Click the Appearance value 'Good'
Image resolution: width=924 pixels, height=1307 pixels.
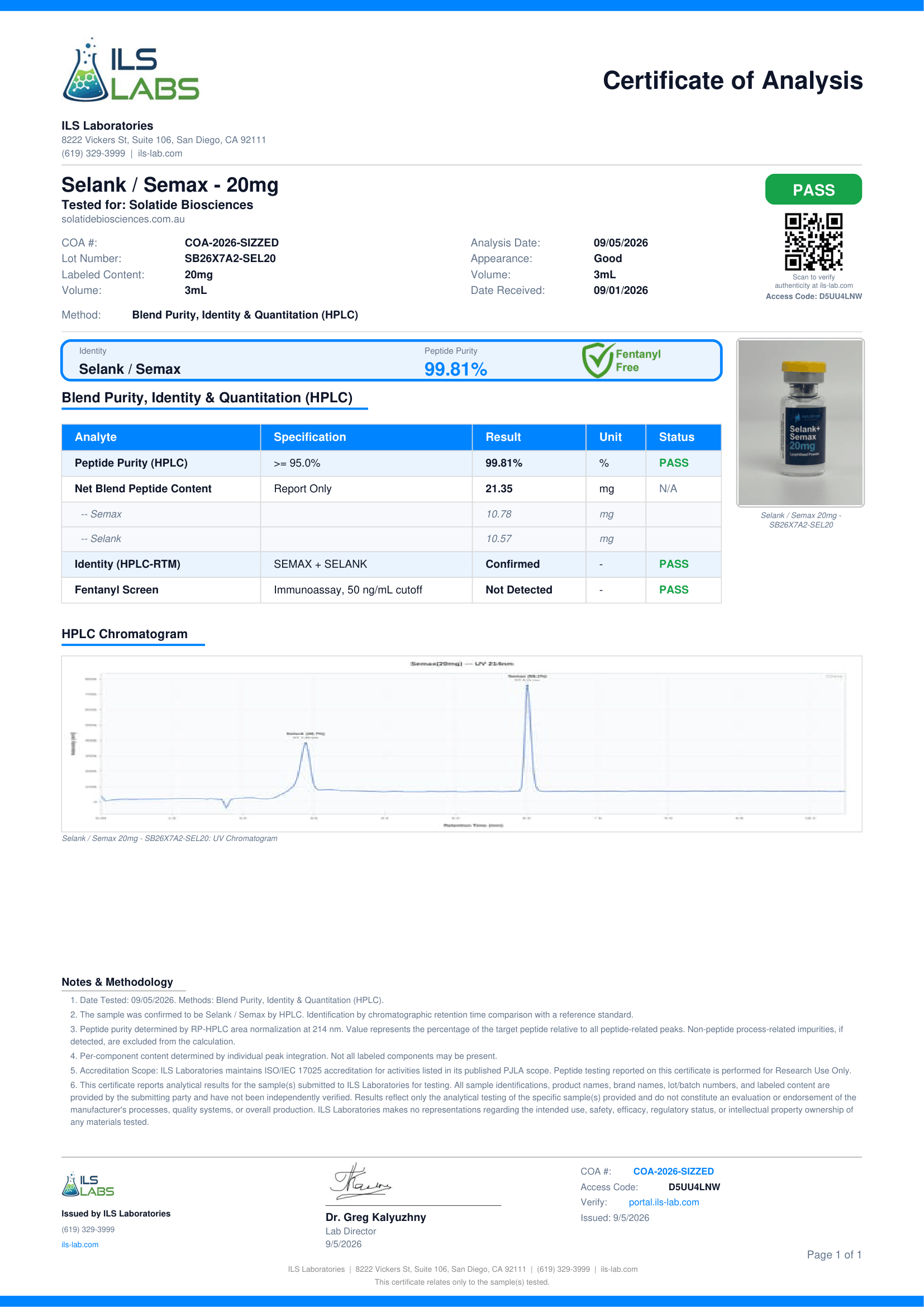click(608, 259)
